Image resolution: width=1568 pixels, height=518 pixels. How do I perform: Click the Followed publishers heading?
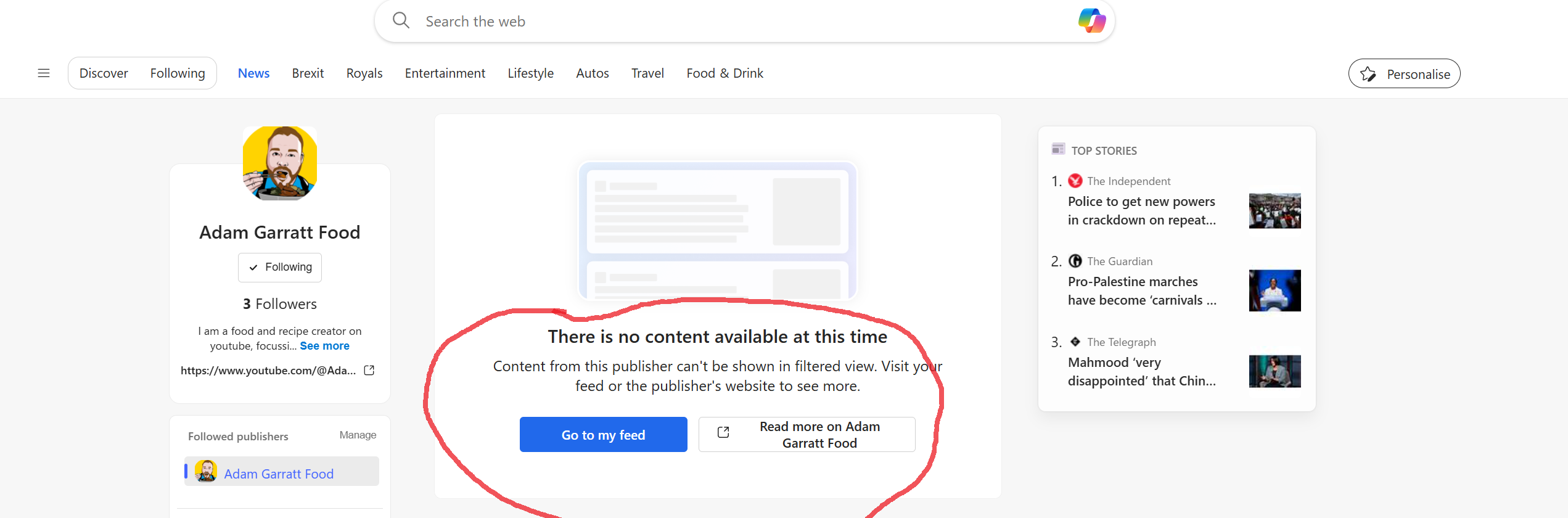(x=238, y=437)
